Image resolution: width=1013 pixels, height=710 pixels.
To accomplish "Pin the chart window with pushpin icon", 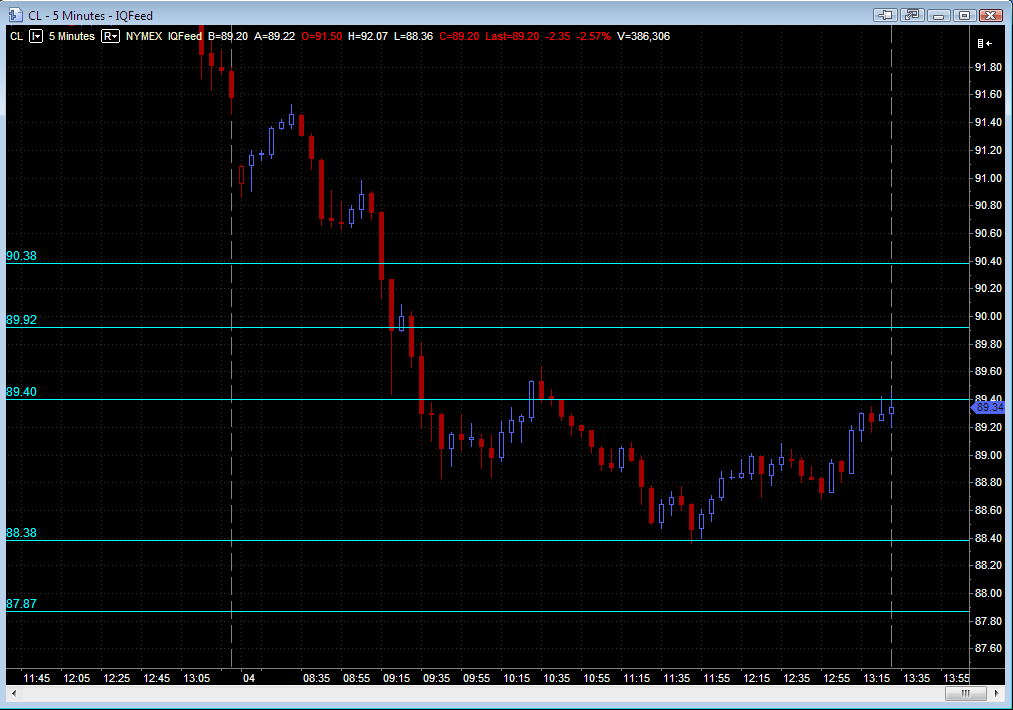I will pyautogui.click(x=885, y=15).
